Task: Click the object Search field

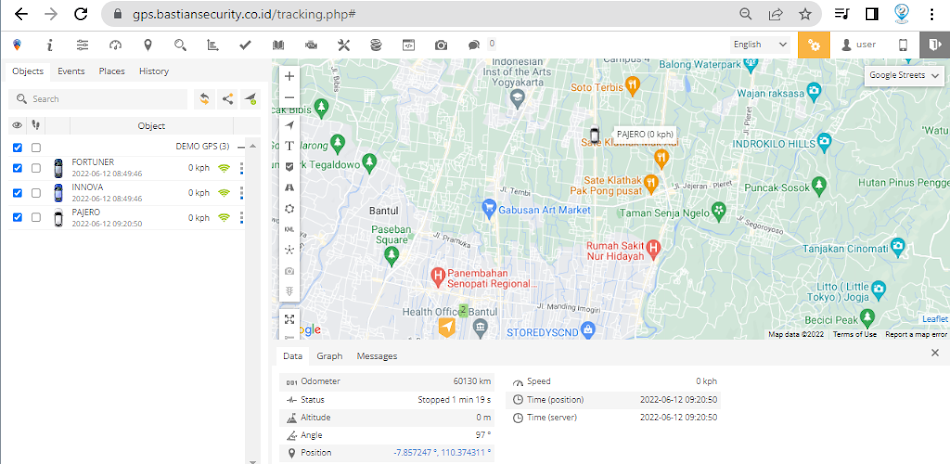Action: tap(98, 99)
